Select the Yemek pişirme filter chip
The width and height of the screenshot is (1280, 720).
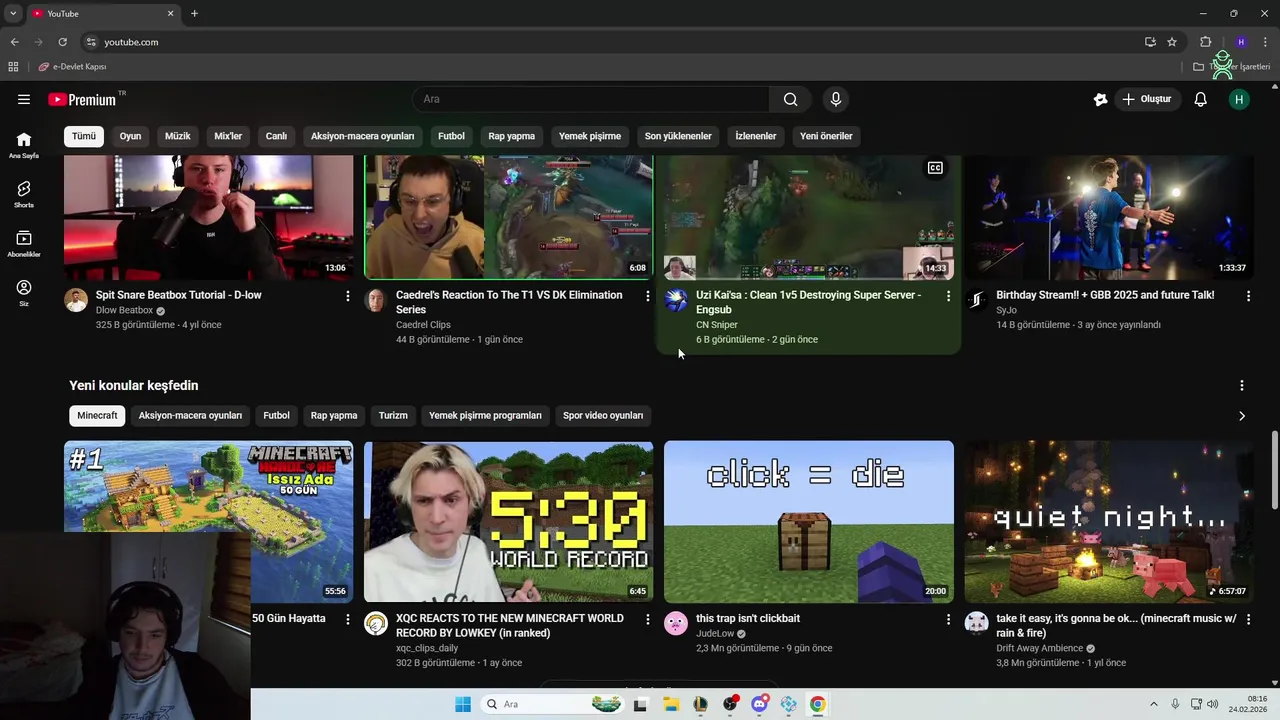[x=590, y=136]
